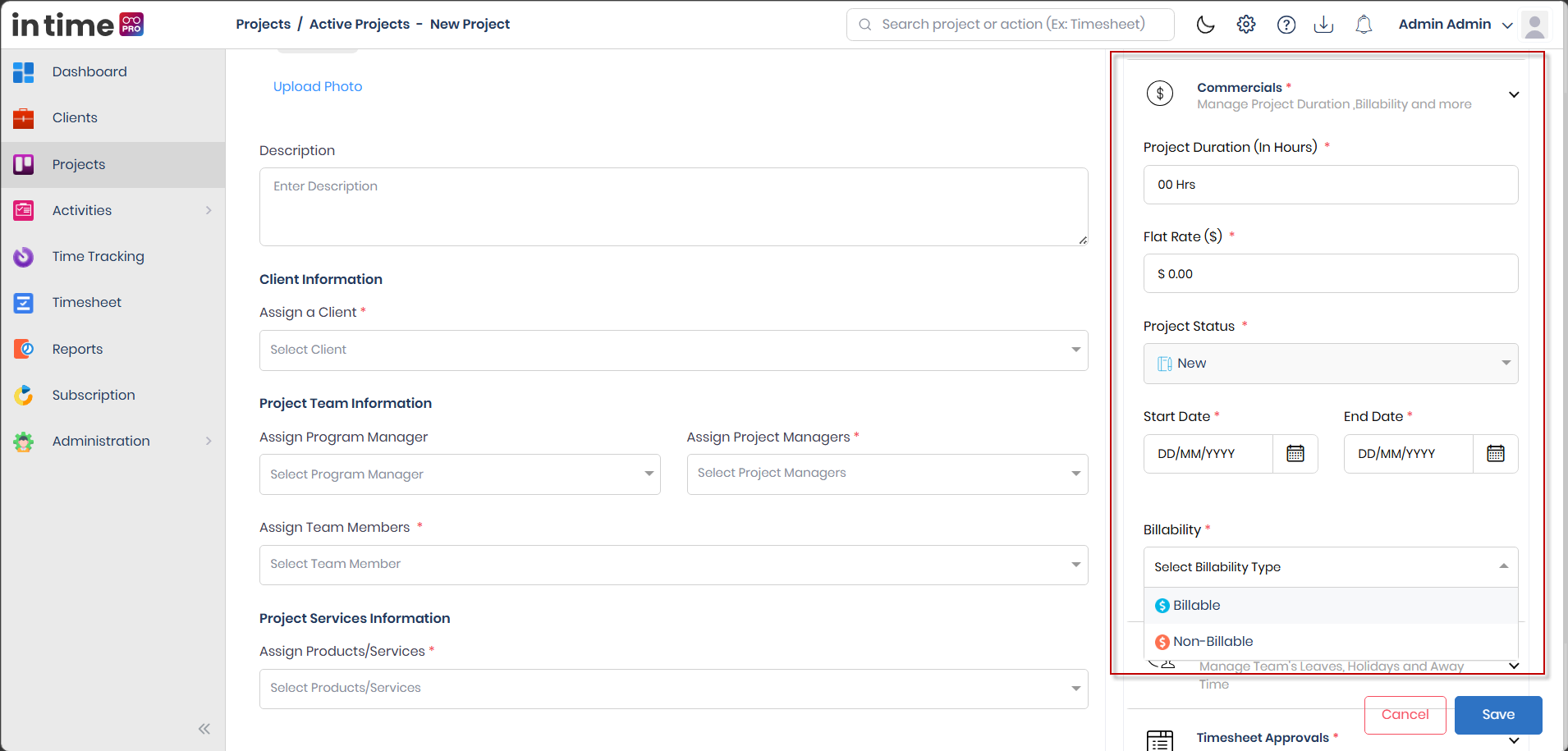Click the Time Tracking sidebar icon
Screen dimensions: 1568x751
(x=24, y=257)
